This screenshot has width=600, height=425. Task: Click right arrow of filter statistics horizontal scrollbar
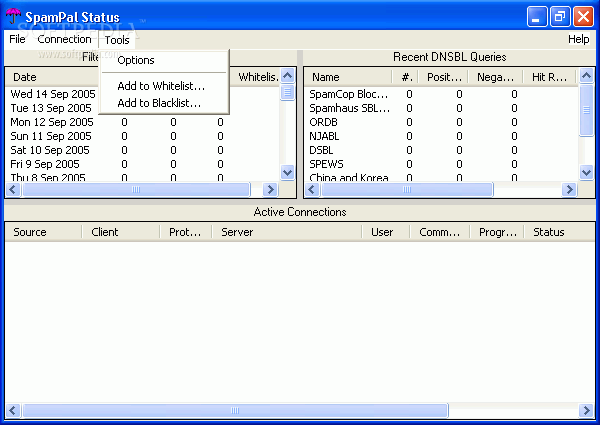point(271,189)
